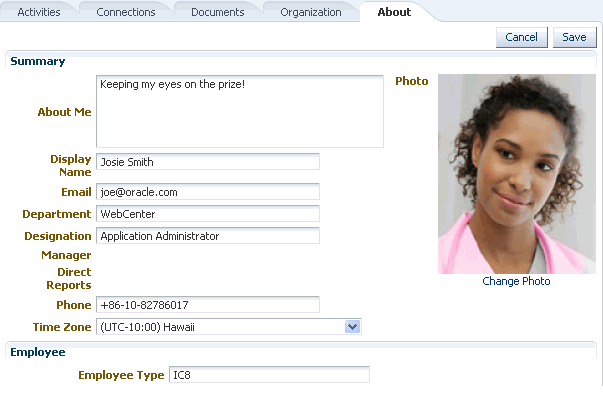The image size is (603, 408).
Task: Focus the About Me text area
Action: (x=240, y=112)
